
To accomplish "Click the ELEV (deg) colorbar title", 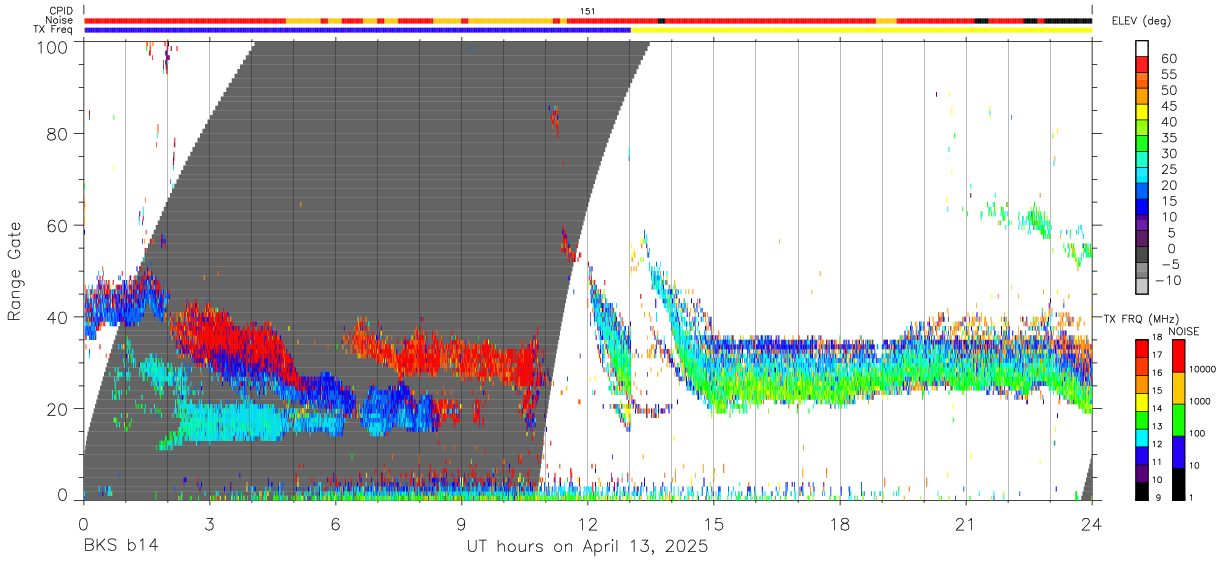I will click(x=1142, y=21).
